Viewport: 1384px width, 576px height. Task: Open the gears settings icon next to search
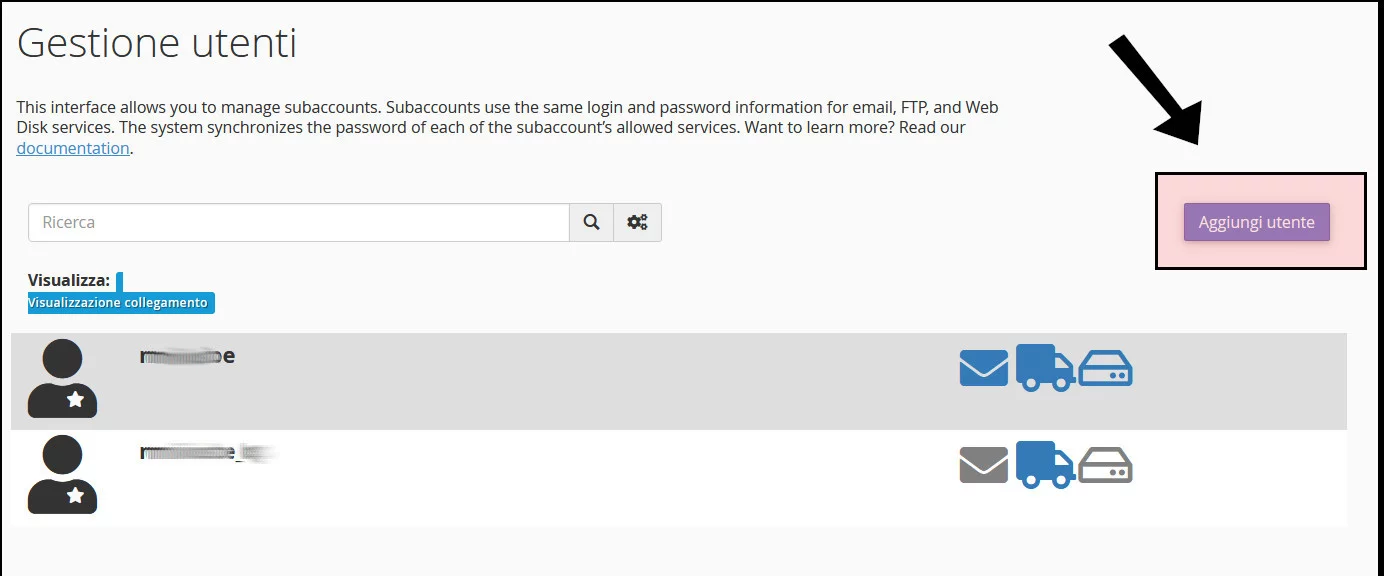point(637,222)
